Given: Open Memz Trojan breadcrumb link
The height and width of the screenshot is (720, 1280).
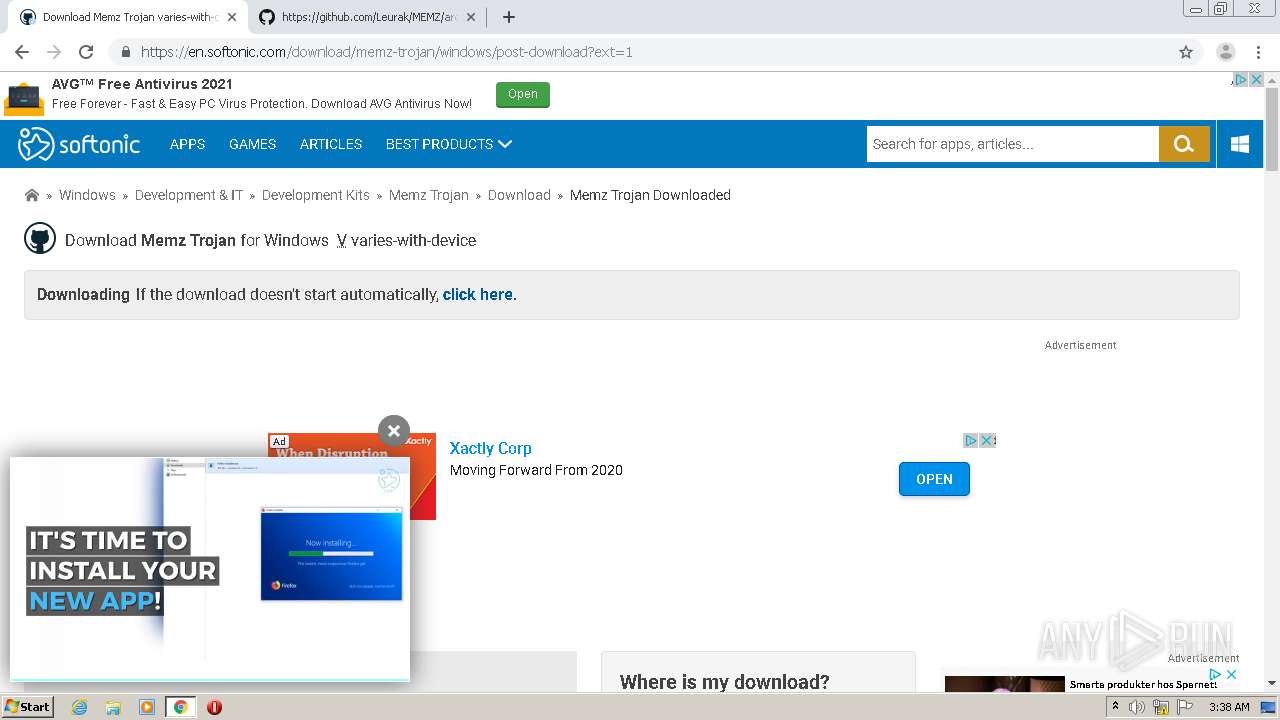Looking at the screenshot, I should pos(429,195).
